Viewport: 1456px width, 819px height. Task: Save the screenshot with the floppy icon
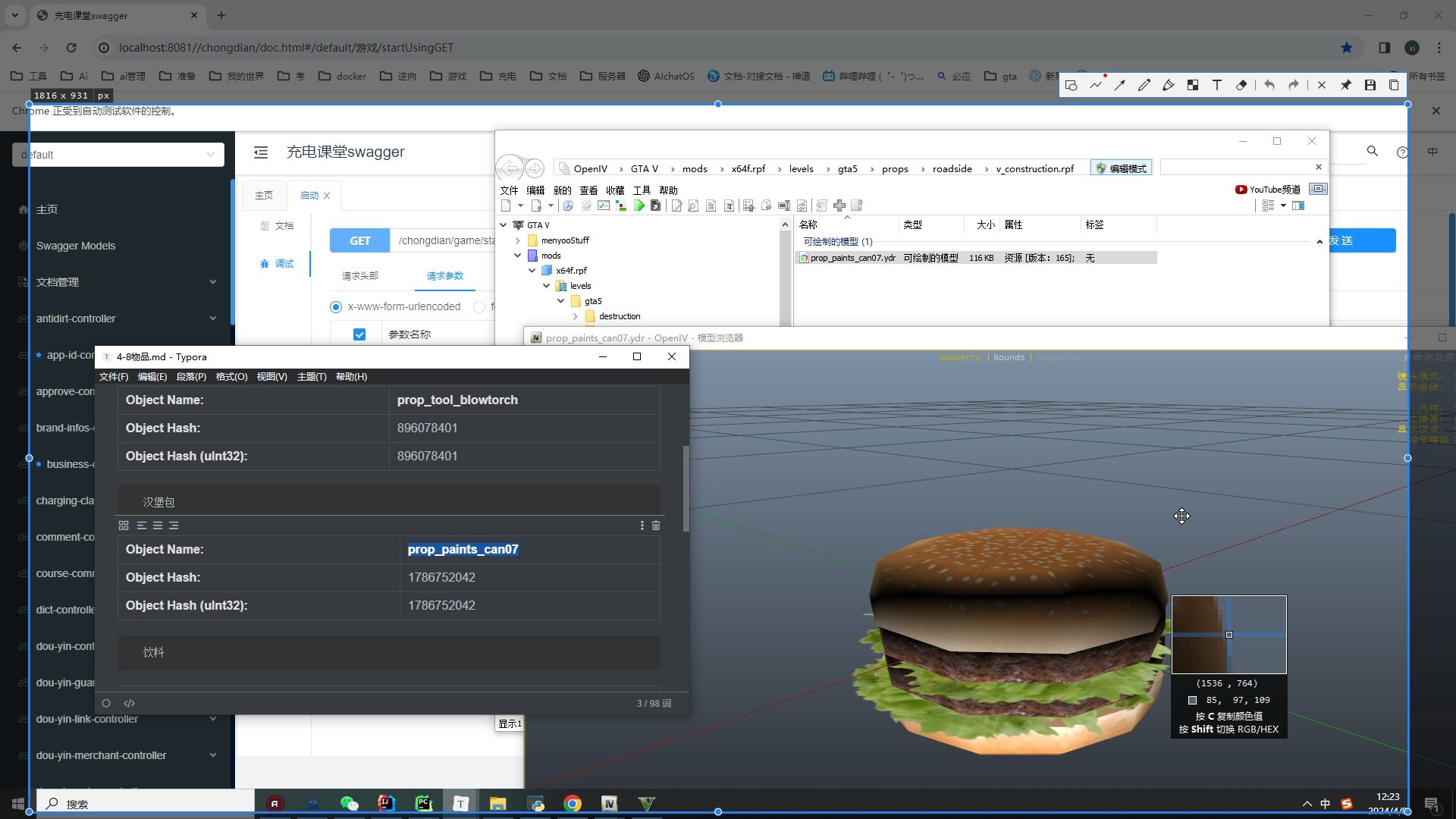pos(1370,86)
